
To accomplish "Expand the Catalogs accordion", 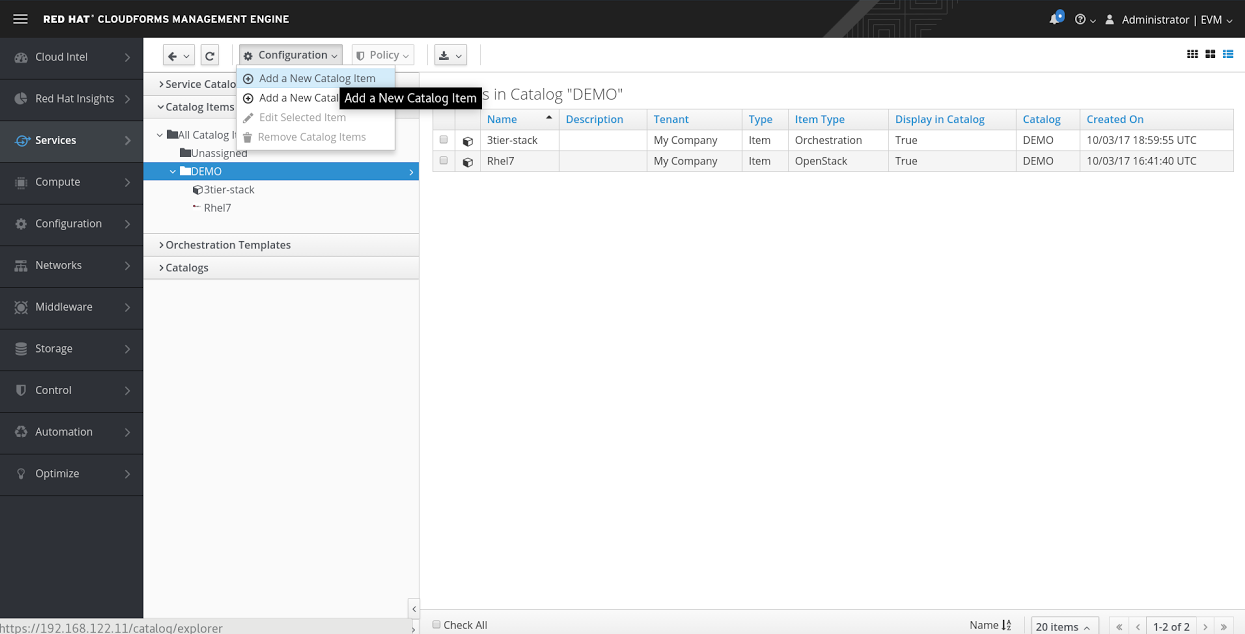I will coord(187,268).
